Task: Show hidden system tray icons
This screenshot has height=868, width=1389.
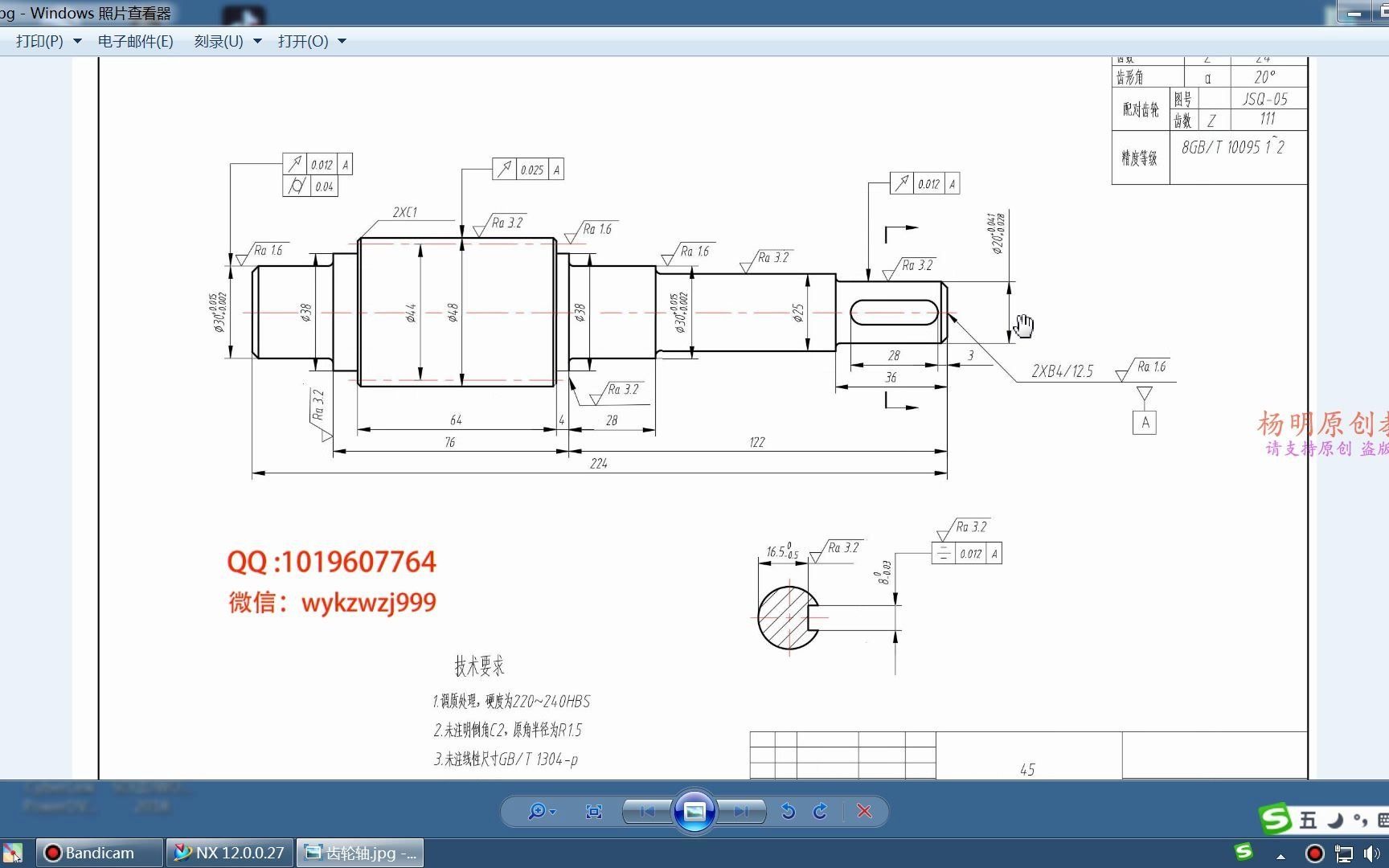Action: 1280,856
